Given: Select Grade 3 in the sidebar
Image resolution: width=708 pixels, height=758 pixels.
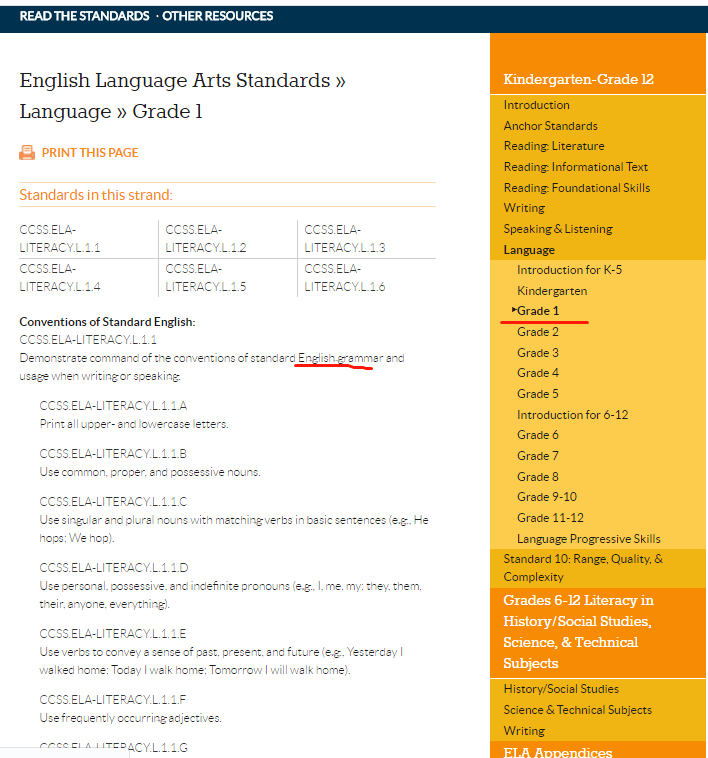Looking at the screenshot, I should pos(538,352).
